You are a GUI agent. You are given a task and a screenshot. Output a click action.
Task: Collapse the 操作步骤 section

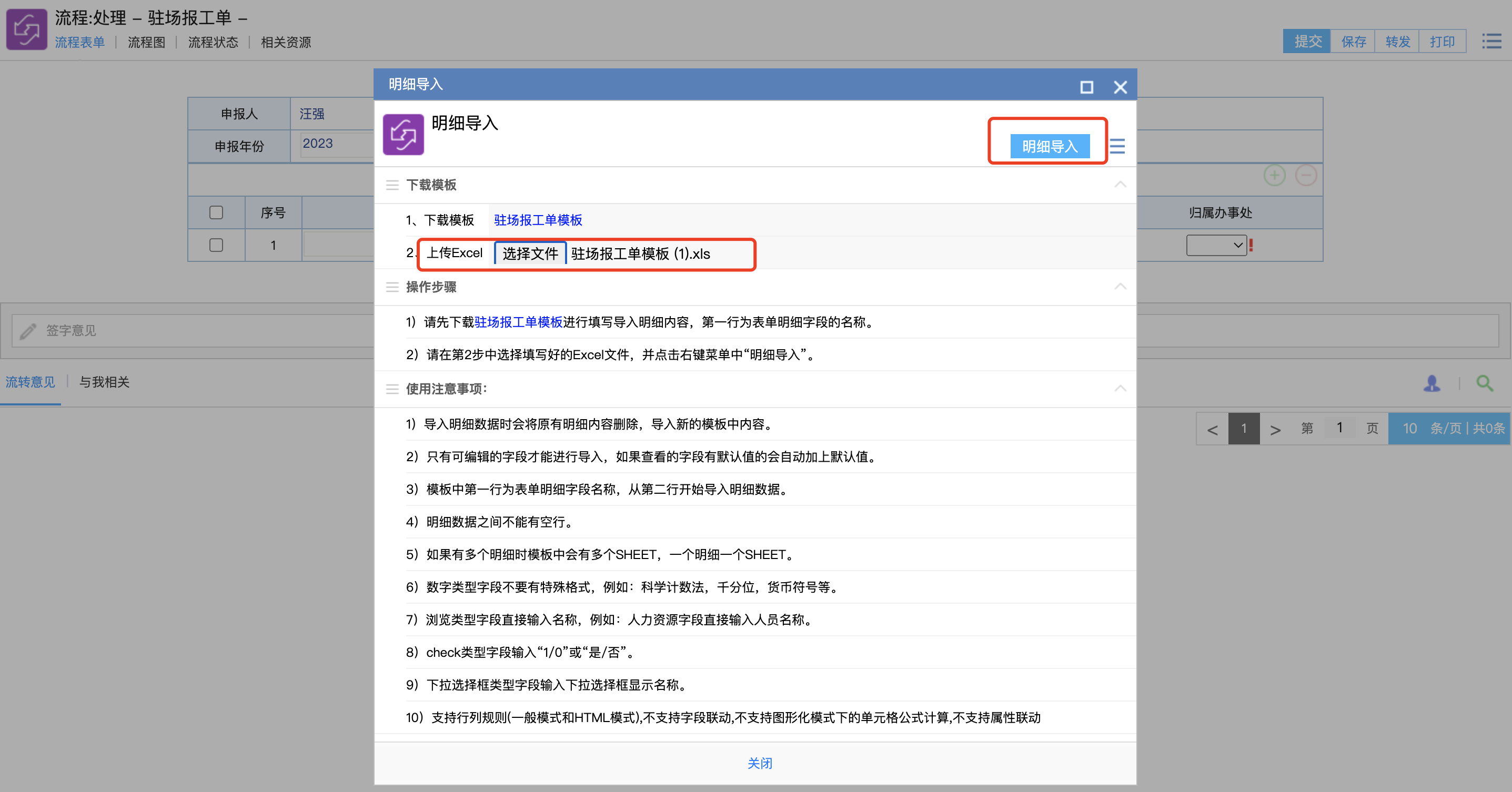(x=1120, y=287)
